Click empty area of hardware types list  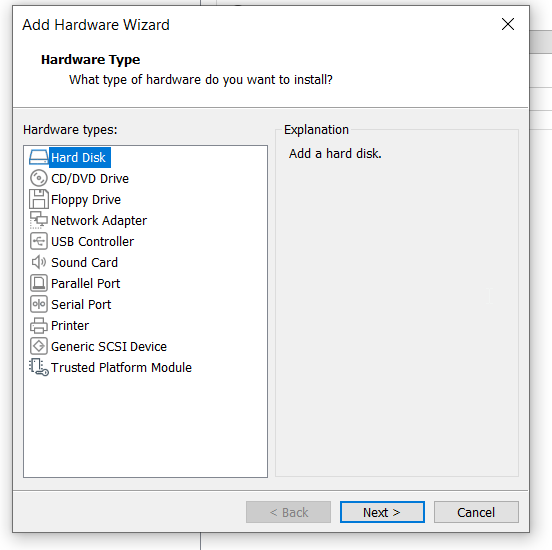click(x=145, y=426)
